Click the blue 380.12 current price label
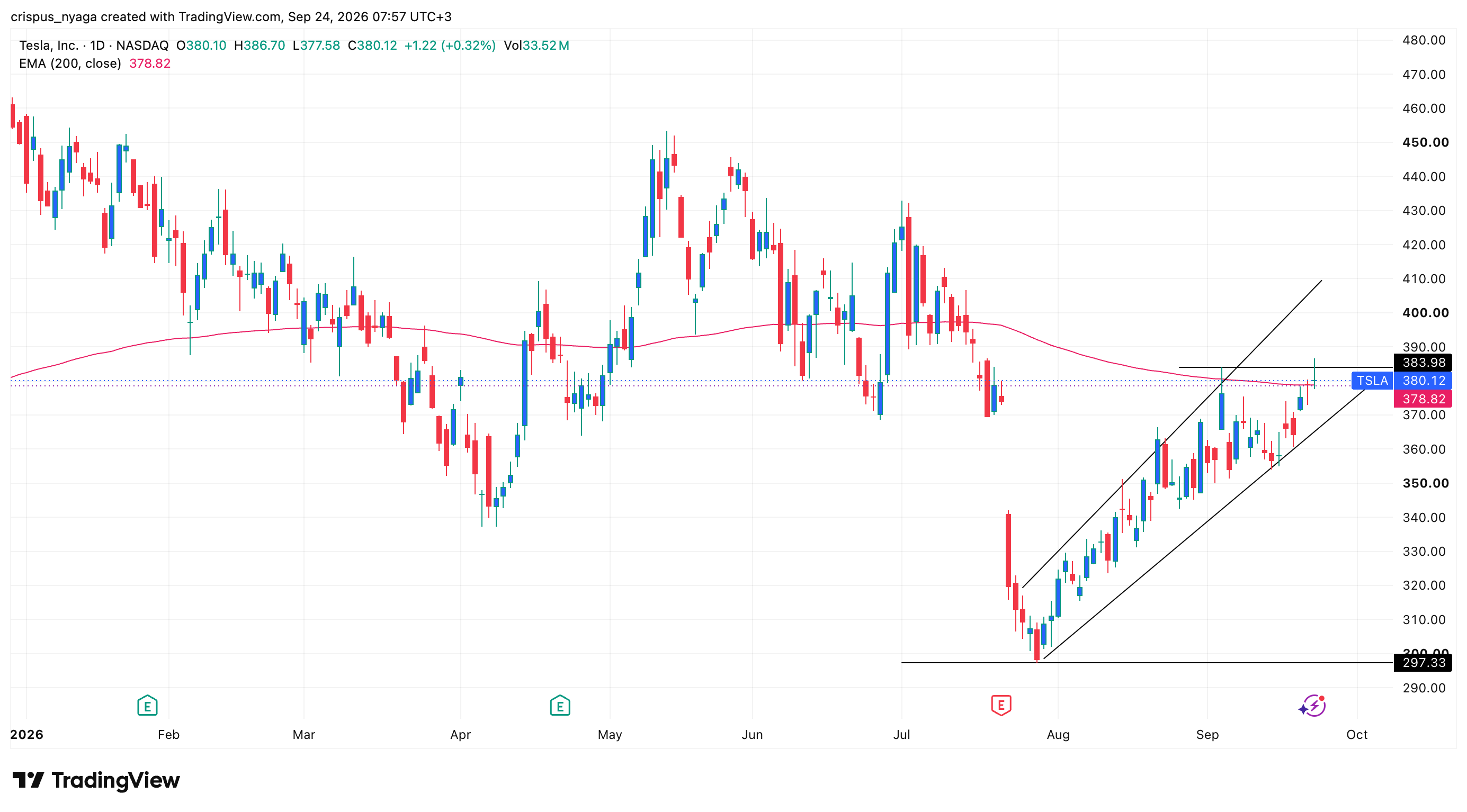The height and width of the screenshot is (812, 1467). point(1423,380)
